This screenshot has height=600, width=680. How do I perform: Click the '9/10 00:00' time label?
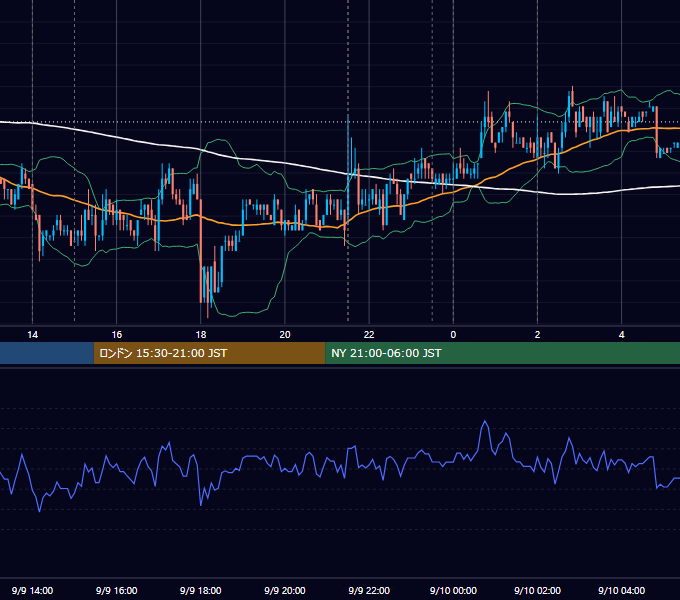(x=453, y=590)
